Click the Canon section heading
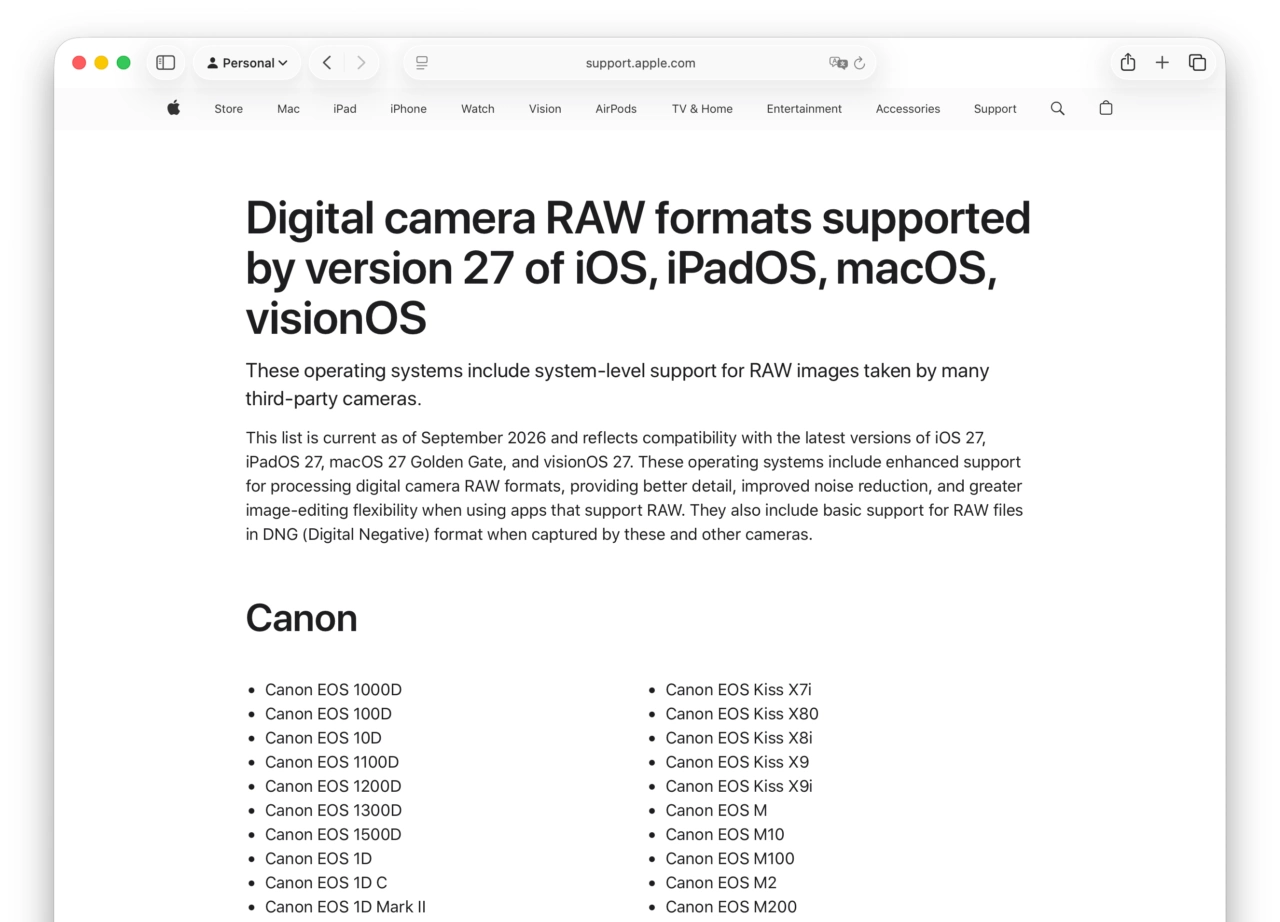 301,618
